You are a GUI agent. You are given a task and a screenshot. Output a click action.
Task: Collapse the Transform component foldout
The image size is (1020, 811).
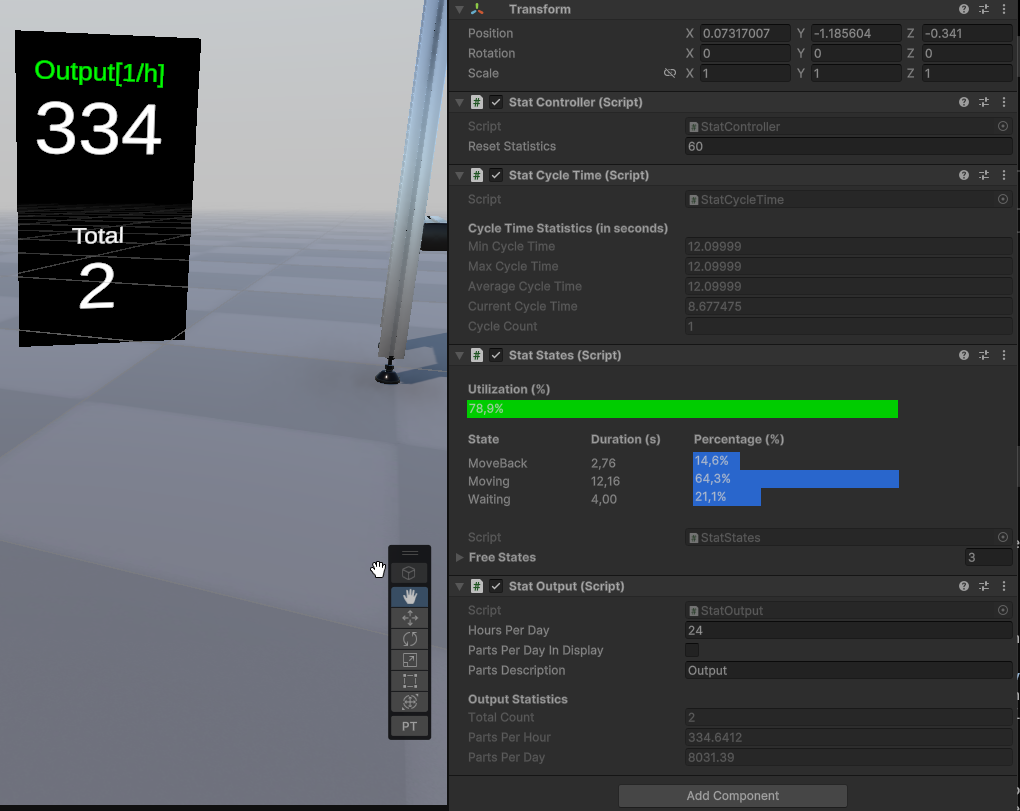coord(459,9)
